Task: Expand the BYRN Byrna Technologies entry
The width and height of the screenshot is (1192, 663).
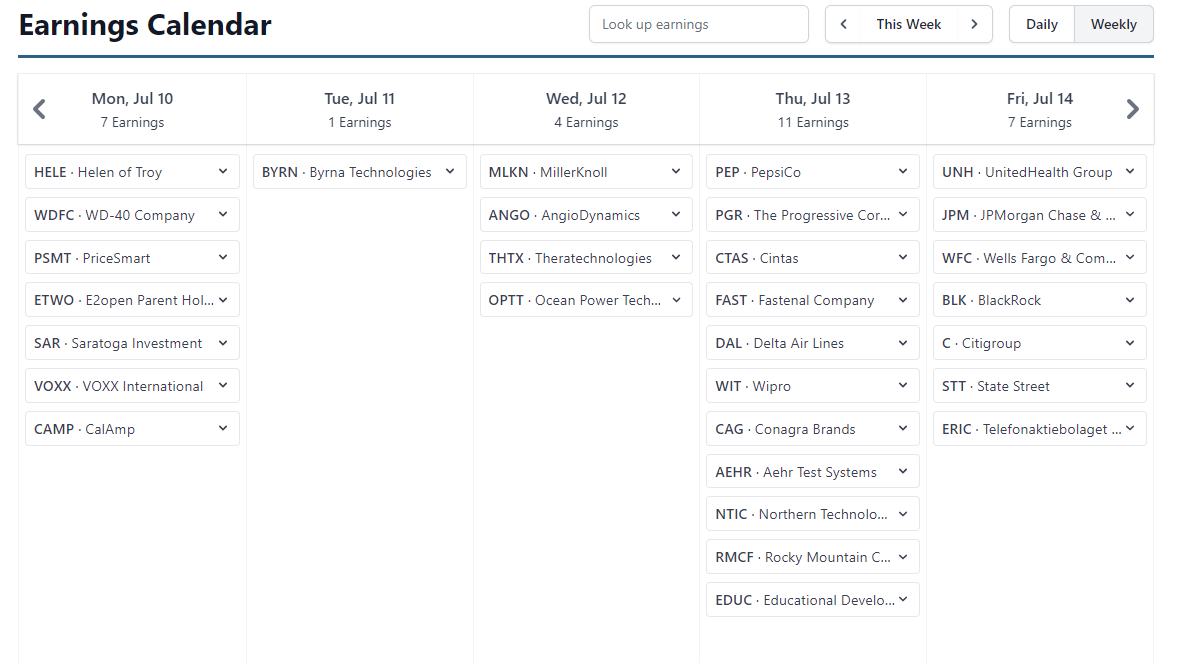Action: pos(360,172)
